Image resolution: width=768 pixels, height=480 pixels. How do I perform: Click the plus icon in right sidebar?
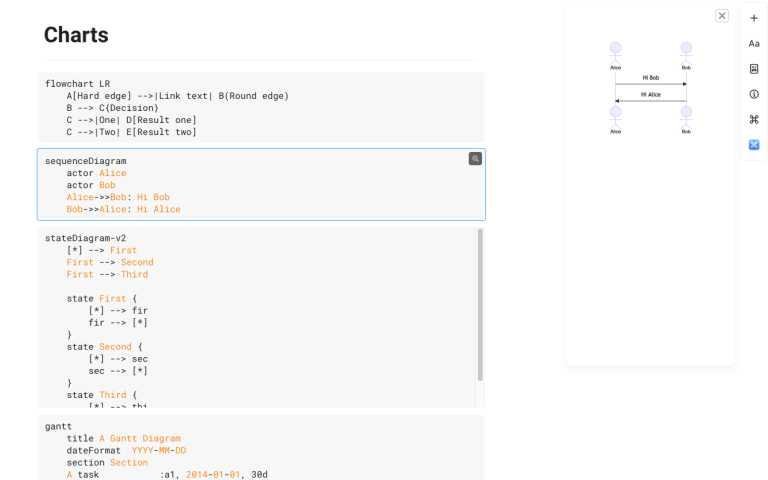(x=754, y=18)
